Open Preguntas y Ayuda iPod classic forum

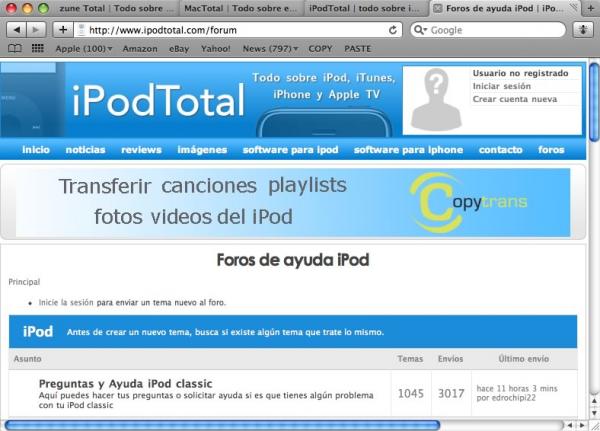(x=126, y=384)
